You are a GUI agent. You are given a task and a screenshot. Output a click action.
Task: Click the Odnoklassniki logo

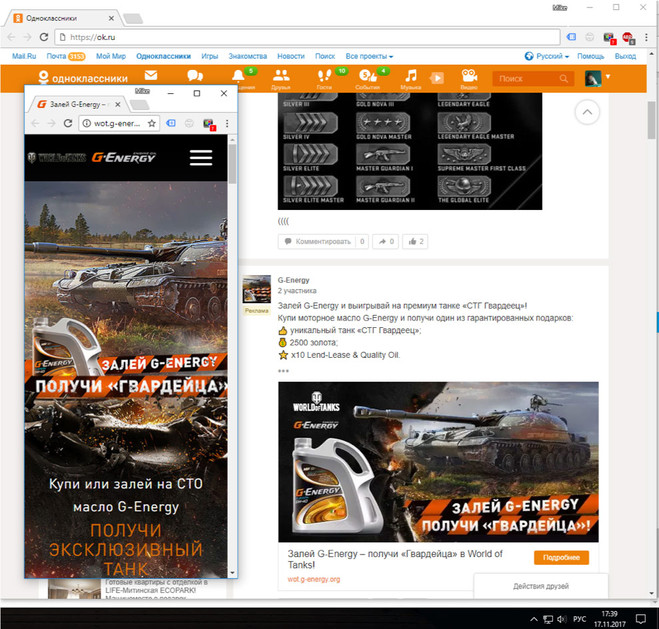click(x=83, y=78)
